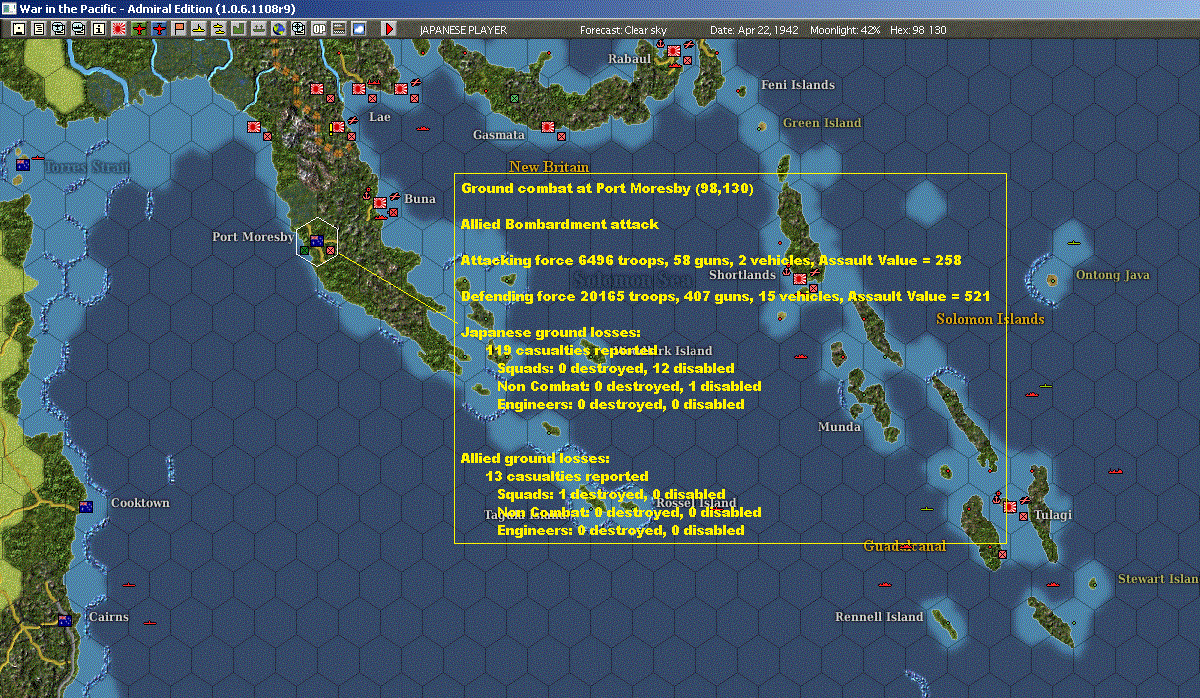
Task: Select the Japanese flag base at Tulagi
Action: coord(1010,506)
